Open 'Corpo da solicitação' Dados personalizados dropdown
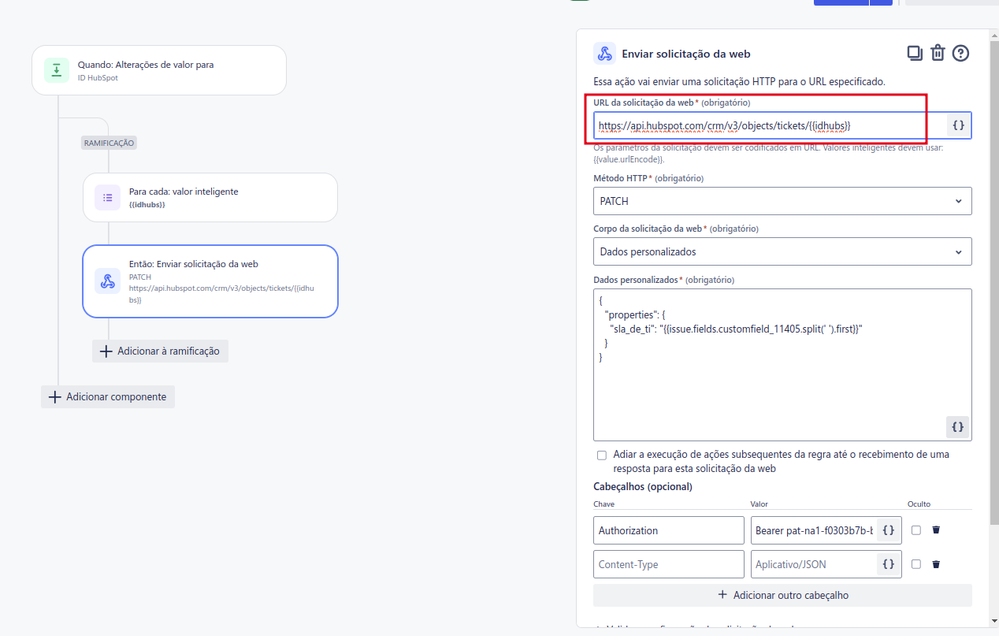This screenshot has width=999, height=636. click(782, 252)
